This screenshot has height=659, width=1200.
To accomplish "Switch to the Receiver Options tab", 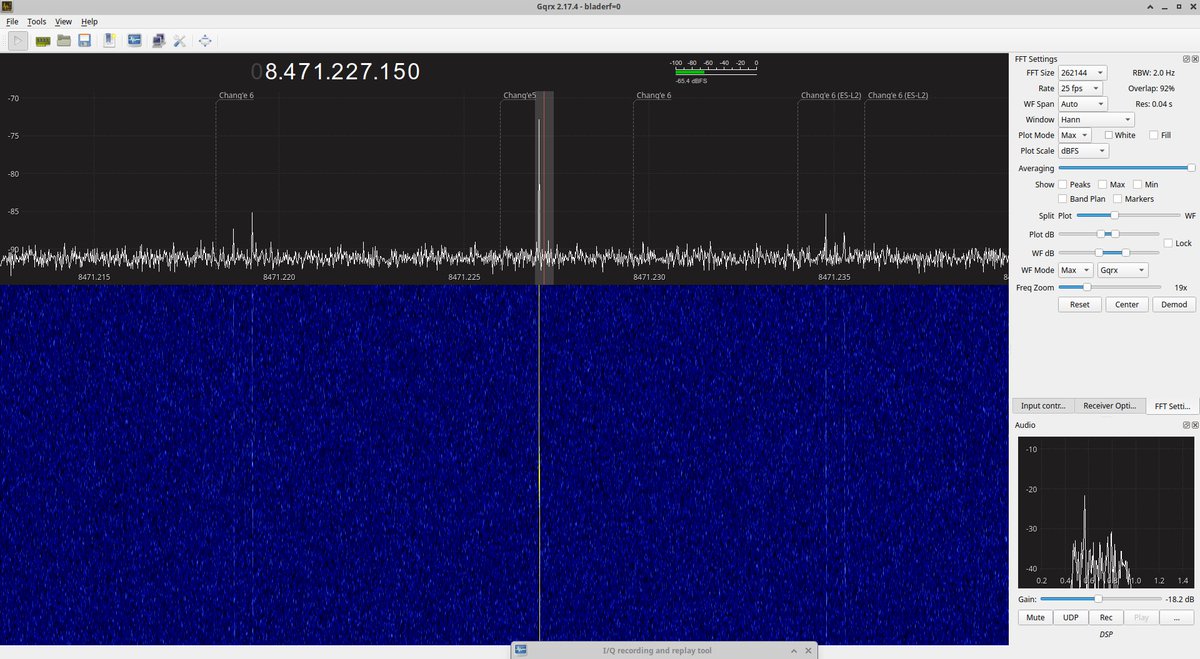I will tap(1110, 406).
